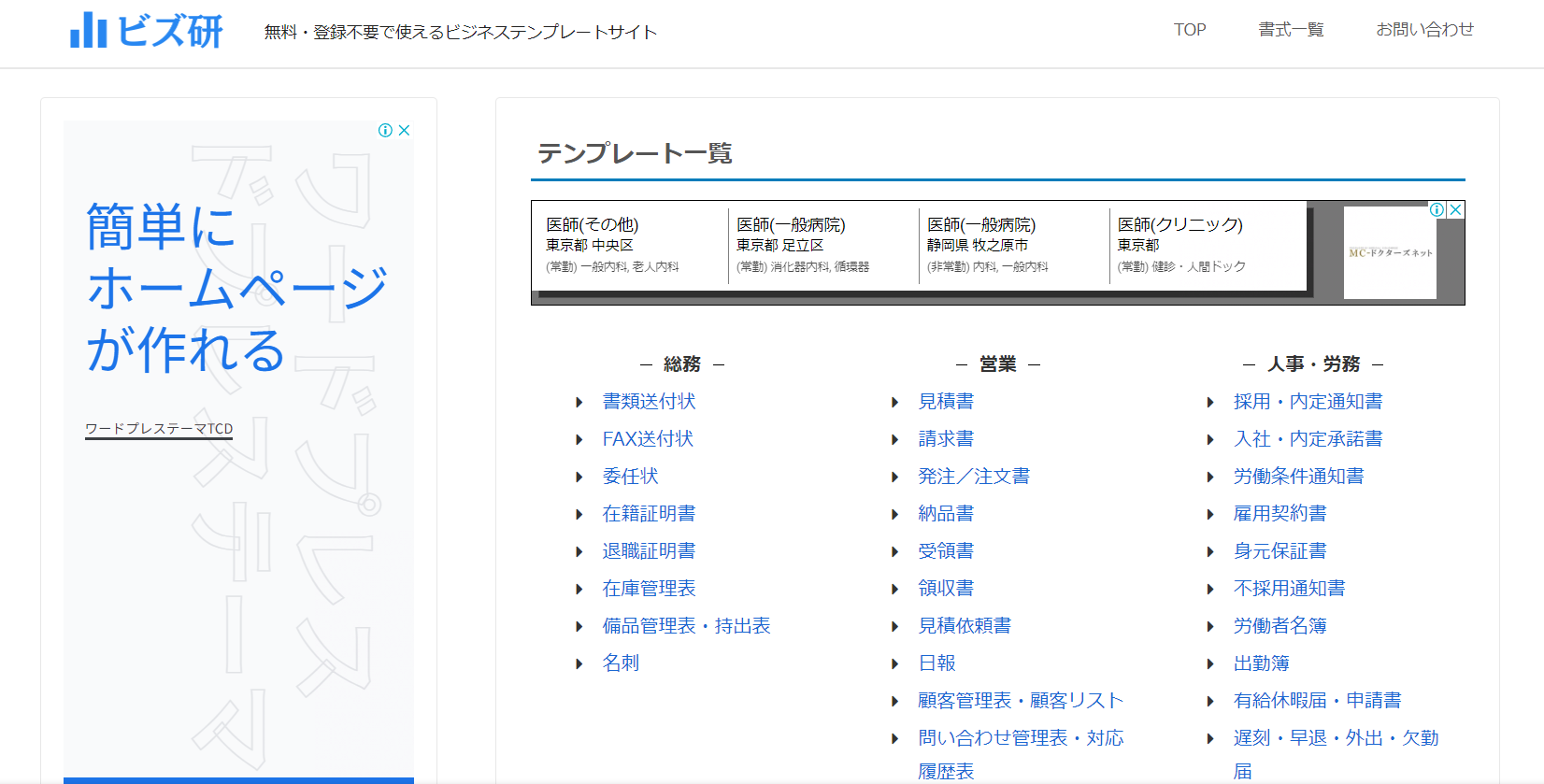This screenshot has height=784, width=1544.
Task: Open the ワードプレステーマTCD ad link
Action: pyautogui.click(x=159, y=429)
